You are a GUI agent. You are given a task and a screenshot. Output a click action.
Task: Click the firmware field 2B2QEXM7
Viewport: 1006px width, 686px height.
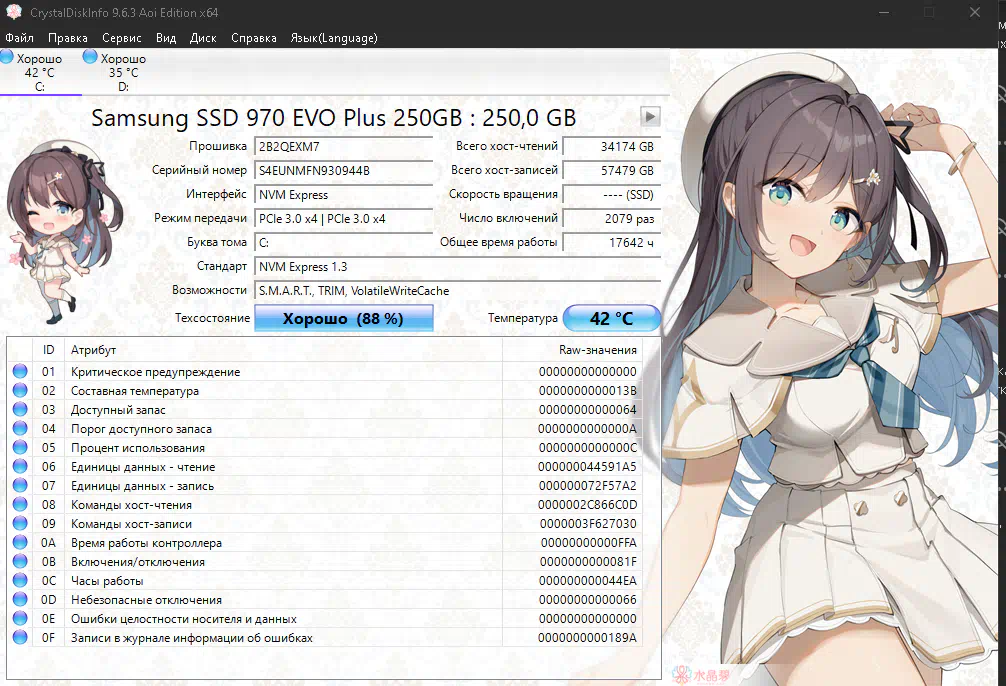tap(344, 147)
